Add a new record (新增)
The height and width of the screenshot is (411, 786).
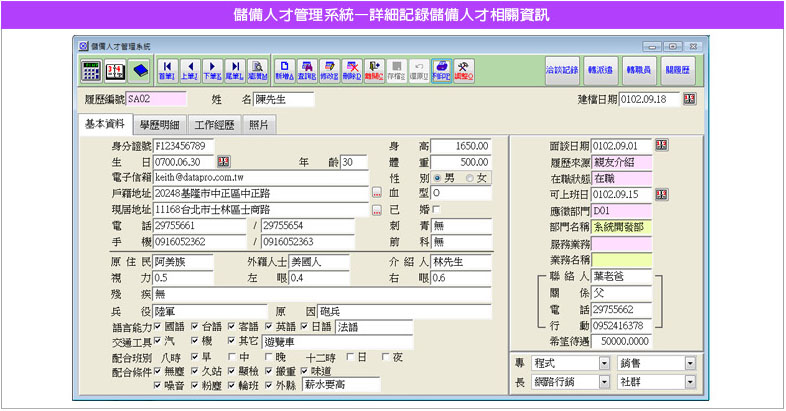click(x=284, y=70)
